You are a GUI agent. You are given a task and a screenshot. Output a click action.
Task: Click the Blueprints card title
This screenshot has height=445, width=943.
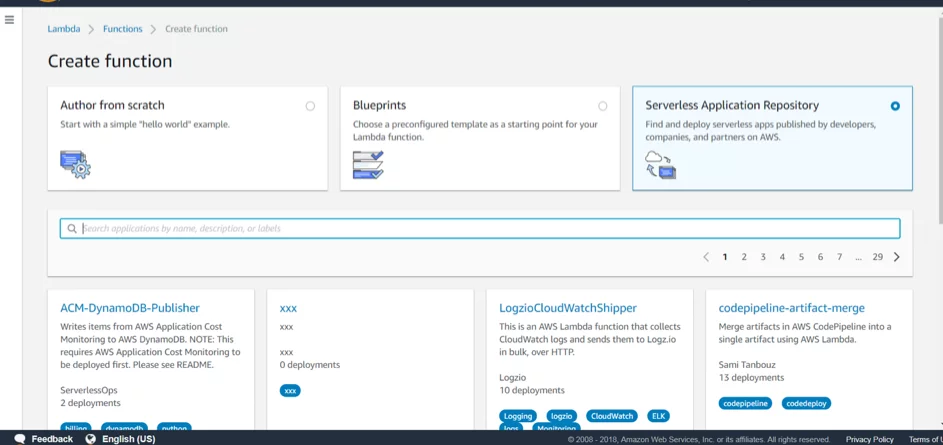(379, 105)
